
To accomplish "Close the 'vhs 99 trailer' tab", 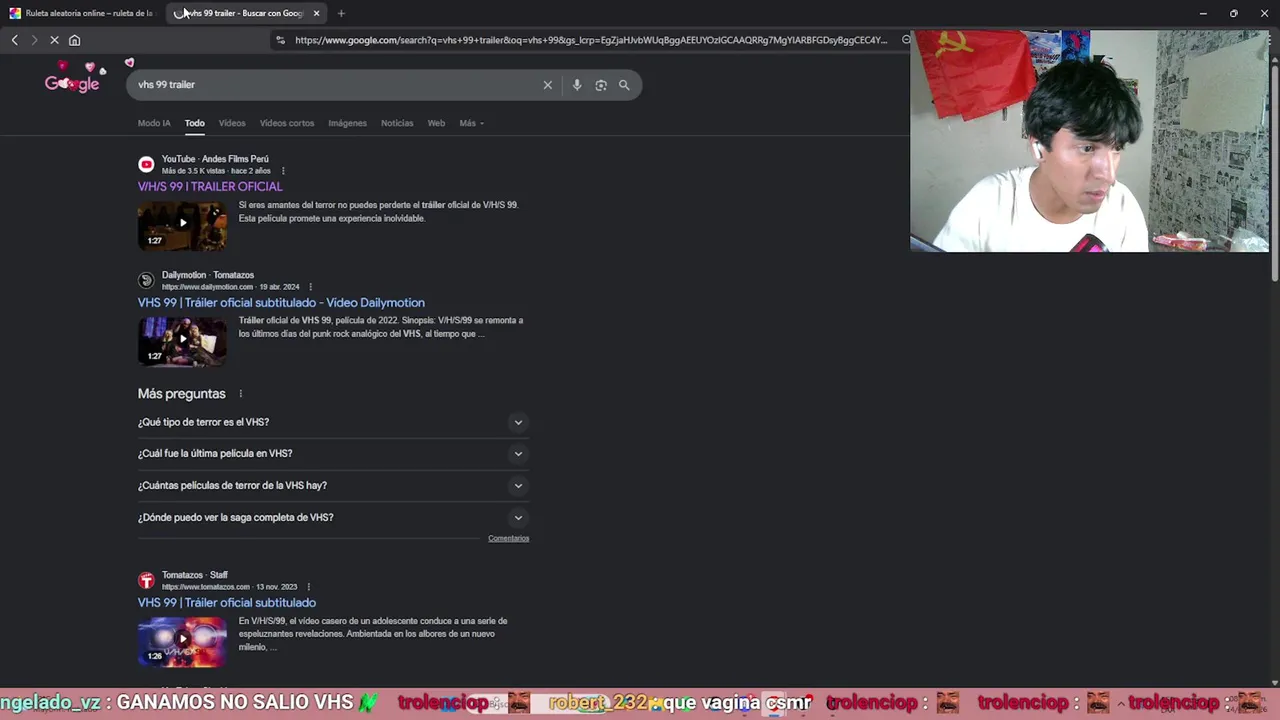I will pyautogui.click(x=316, y=13).
